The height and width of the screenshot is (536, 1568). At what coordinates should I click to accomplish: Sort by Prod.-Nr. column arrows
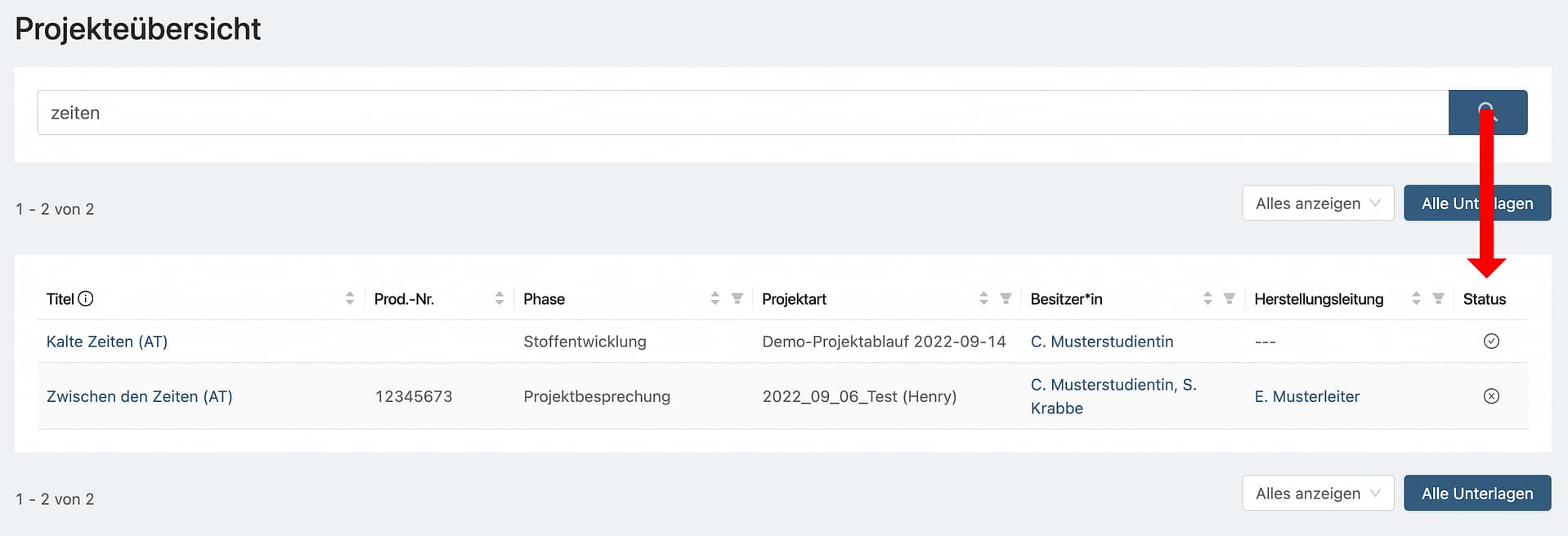coord(500,299)
